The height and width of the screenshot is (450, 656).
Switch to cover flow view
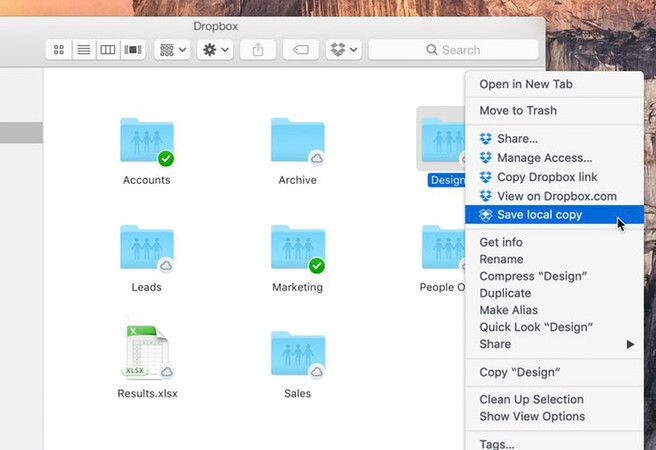pos(133,50)
